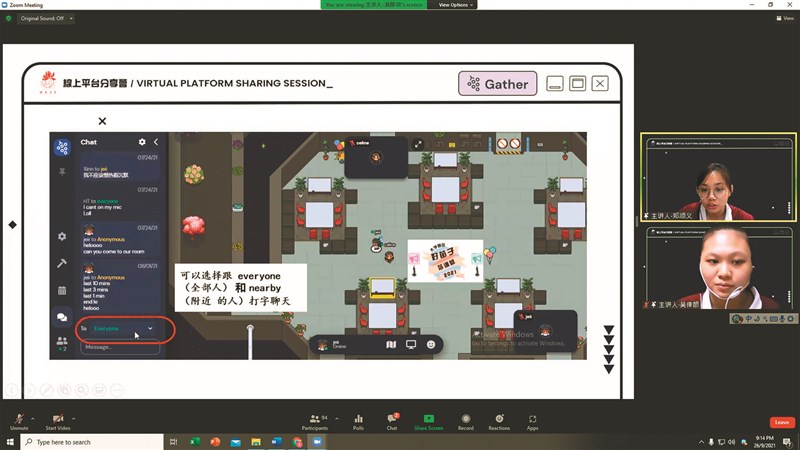This screenshot has height=450, width=800.
Task: Open video options caret beside Start Video
Action: (x=73, y=418)
